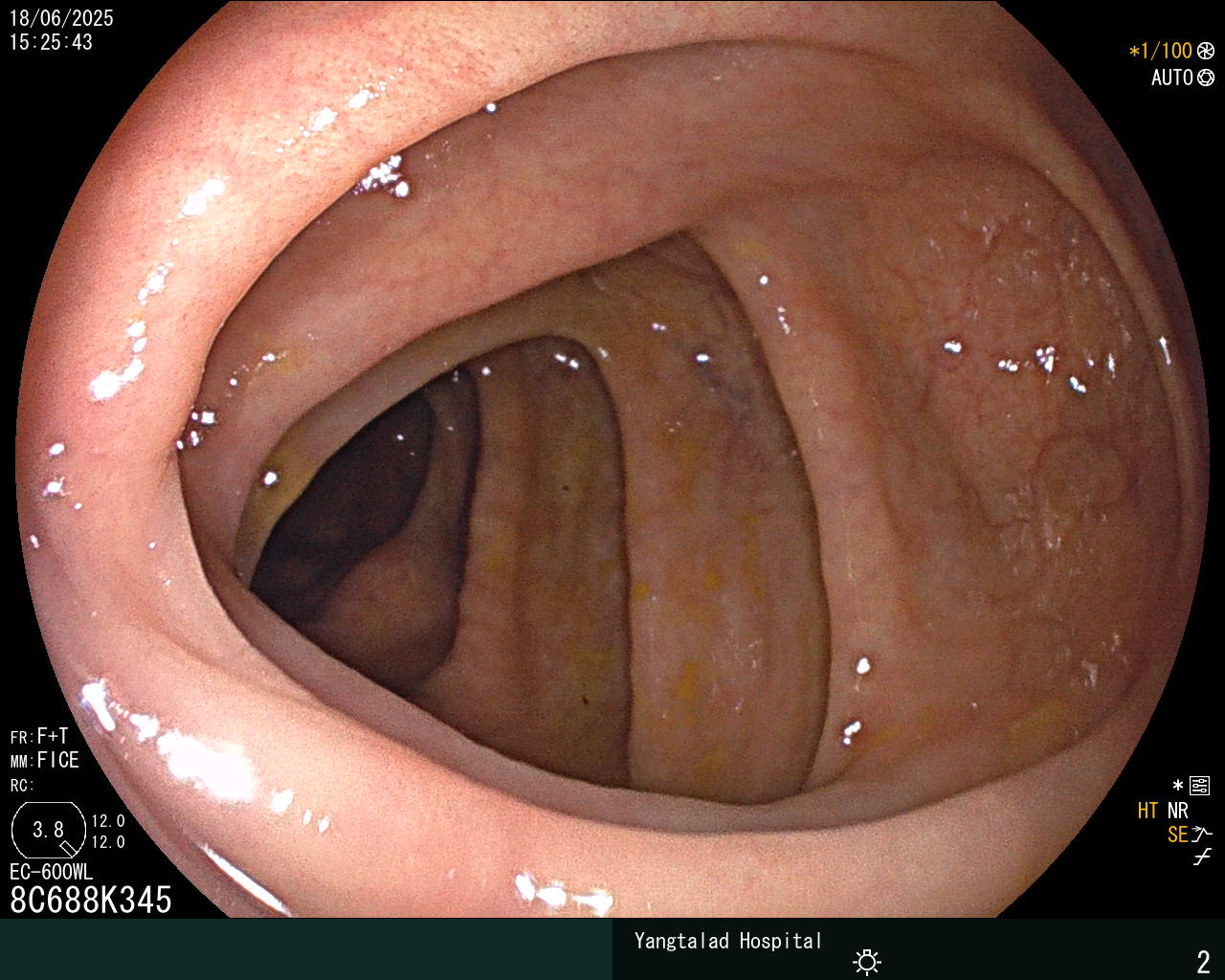Click the lower 12.0 diameter value
The width and height of the screenshot is (1225, 980).
(x=108, y=842)
